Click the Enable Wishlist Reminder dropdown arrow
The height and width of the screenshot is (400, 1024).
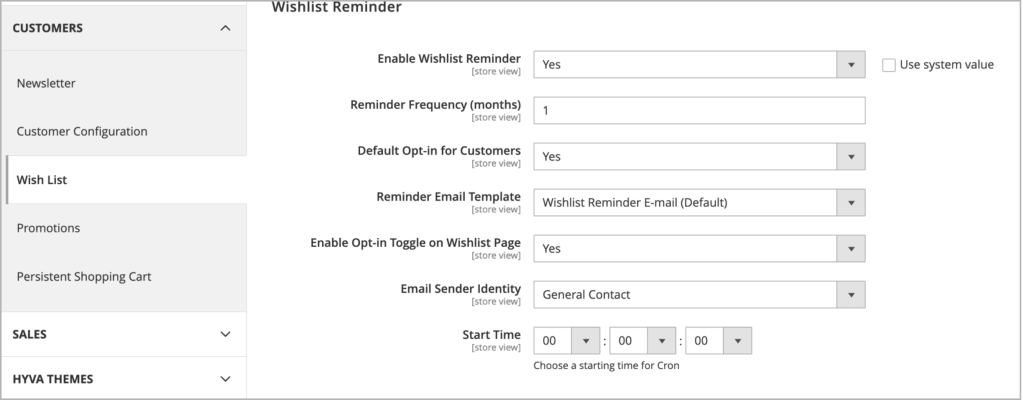pos(851,65)
